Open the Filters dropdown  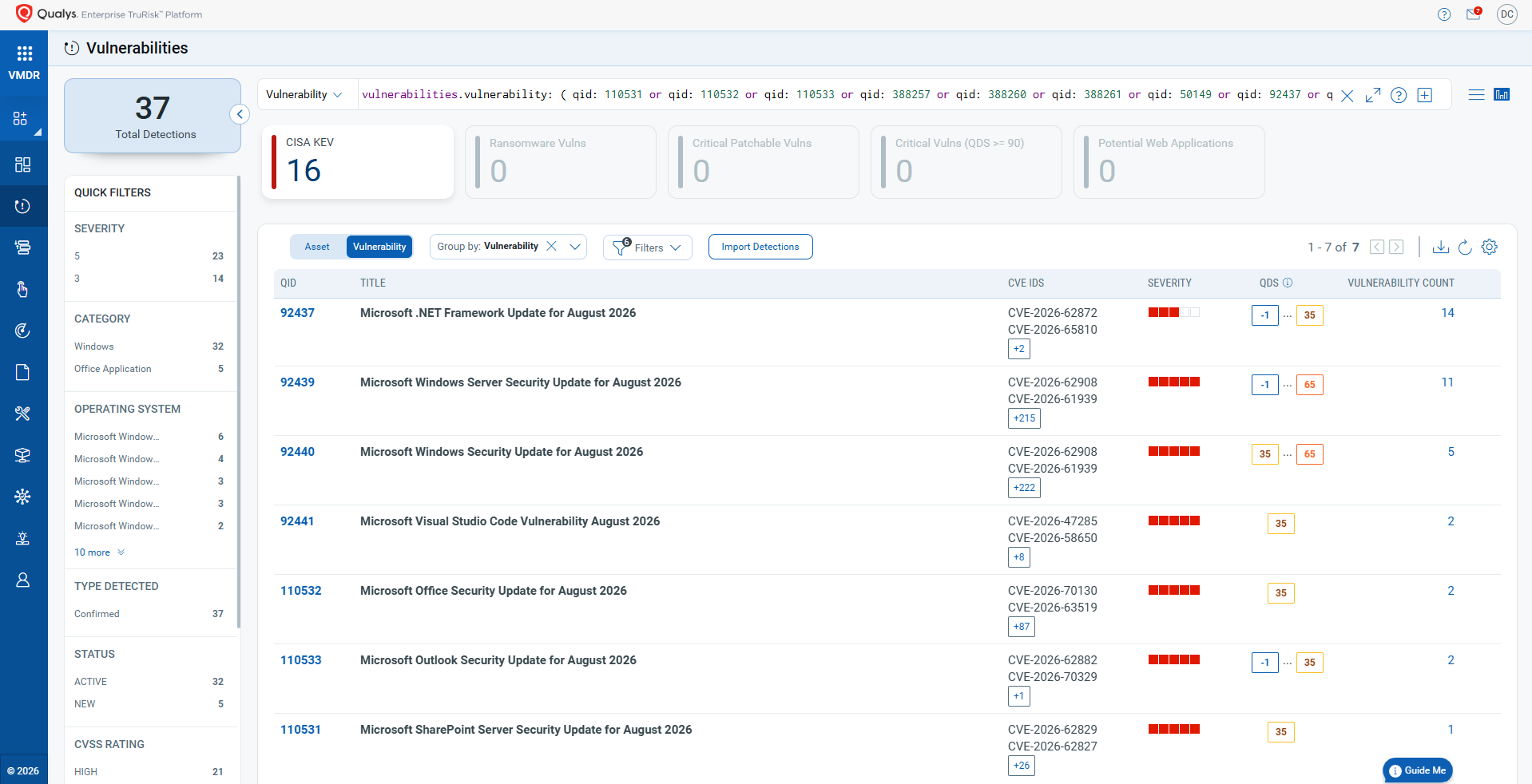[648, 247]
